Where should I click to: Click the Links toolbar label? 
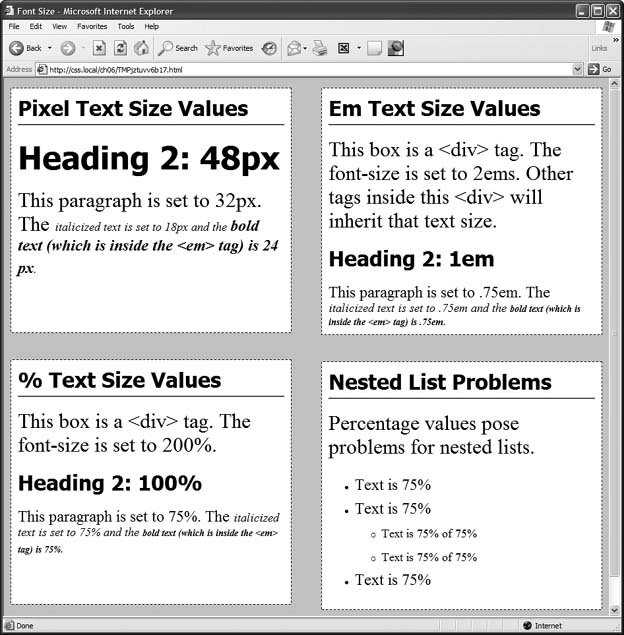pyautogui.click(x=599, y=48)
